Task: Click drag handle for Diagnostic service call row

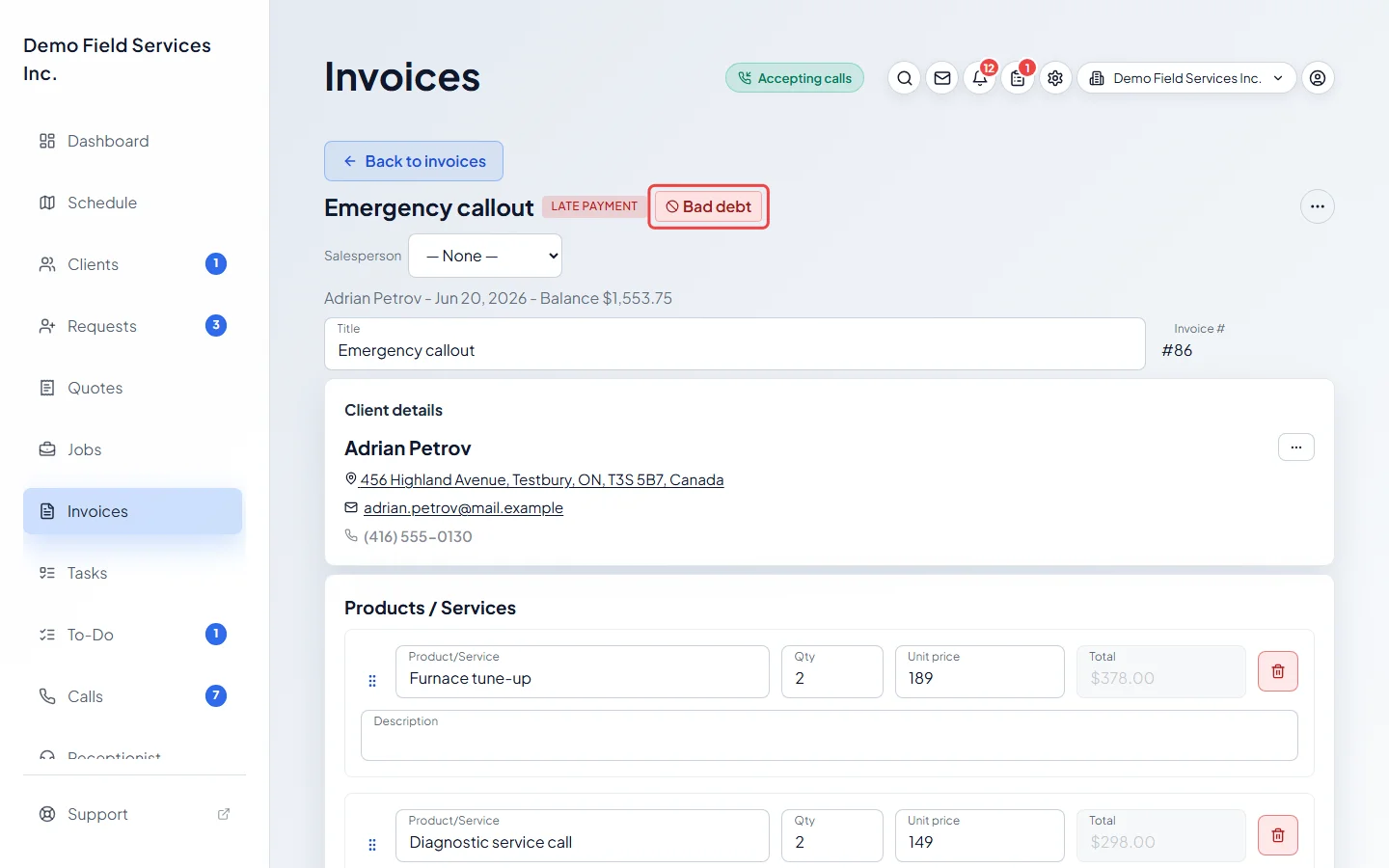Action: 372,845
